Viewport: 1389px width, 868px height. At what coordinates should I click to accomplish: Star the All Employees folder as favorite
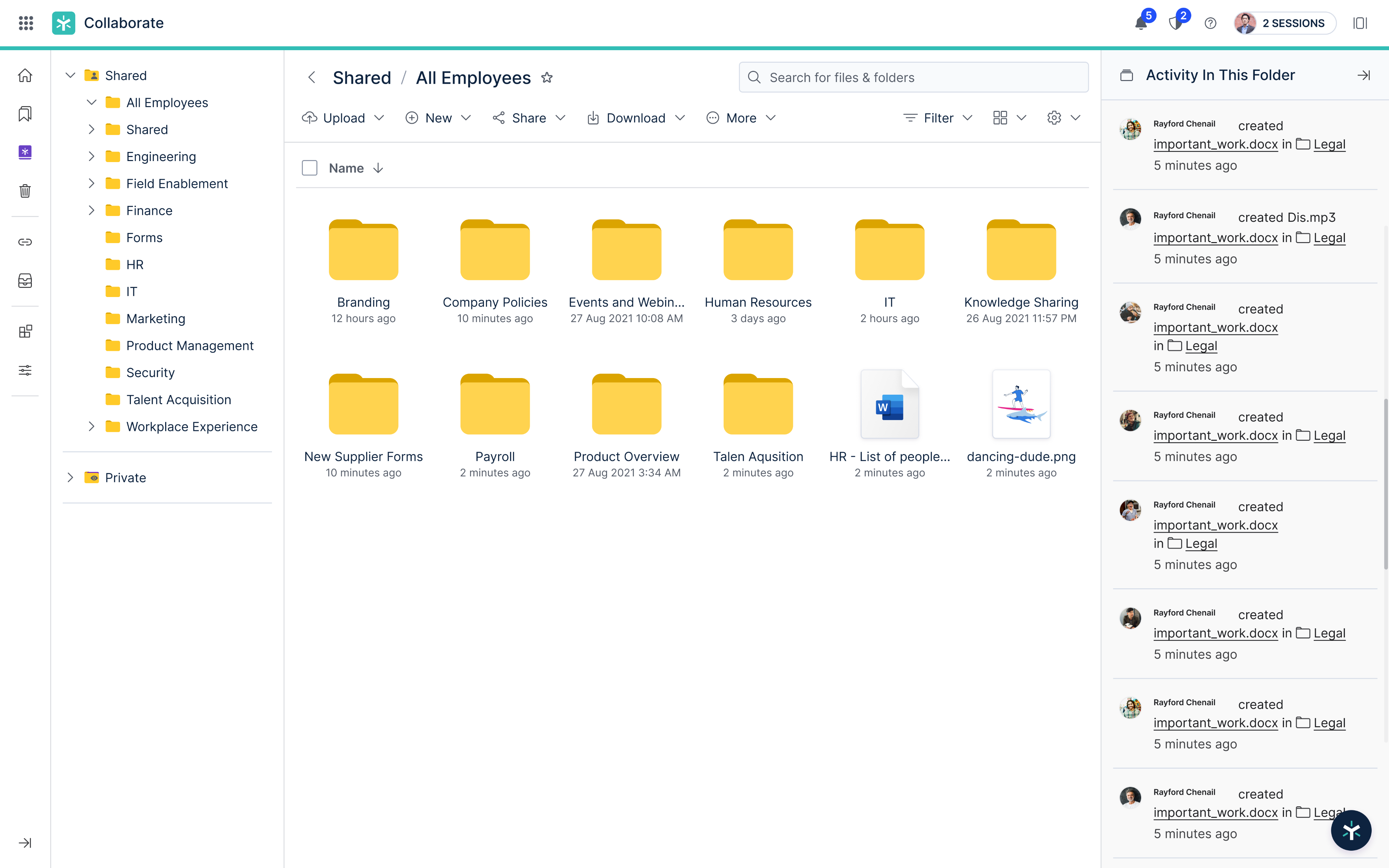pyautogui.click(x=547, y=78)
